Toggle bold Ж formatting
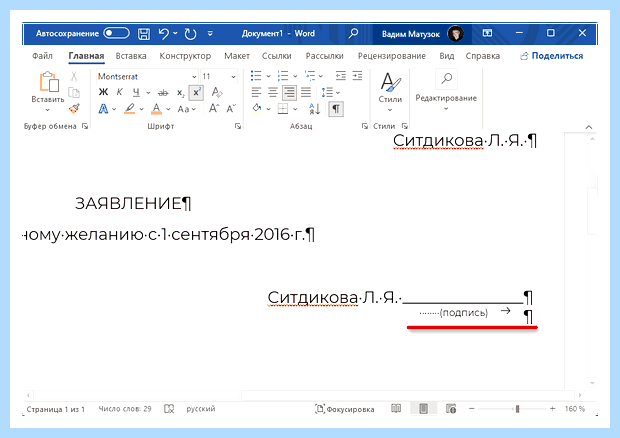 click(x=103, y=92)
